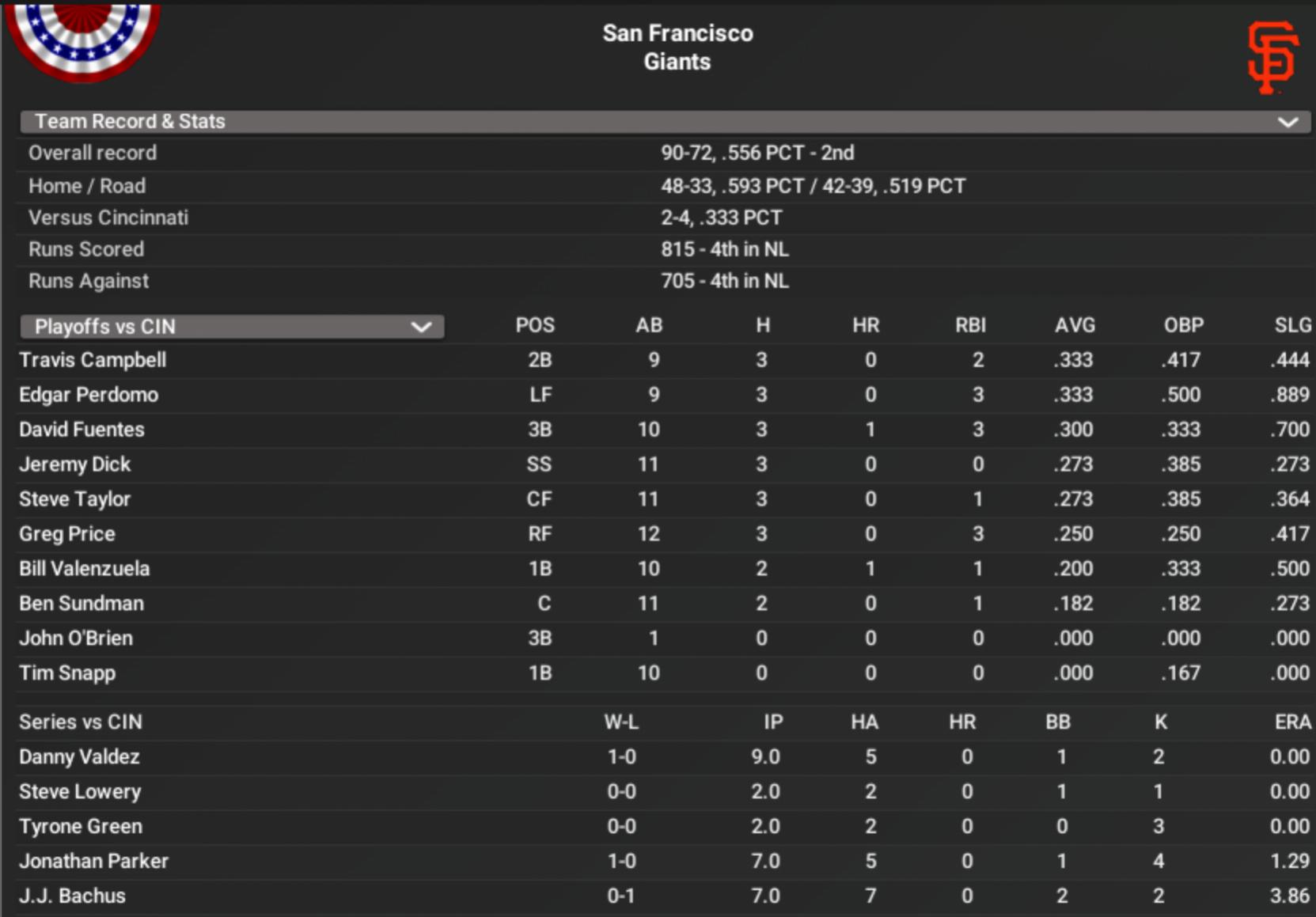This screenshot has width=1316, height=917.
Task: Sort batting table by AVG column
Action: (x=1075, y=325)
